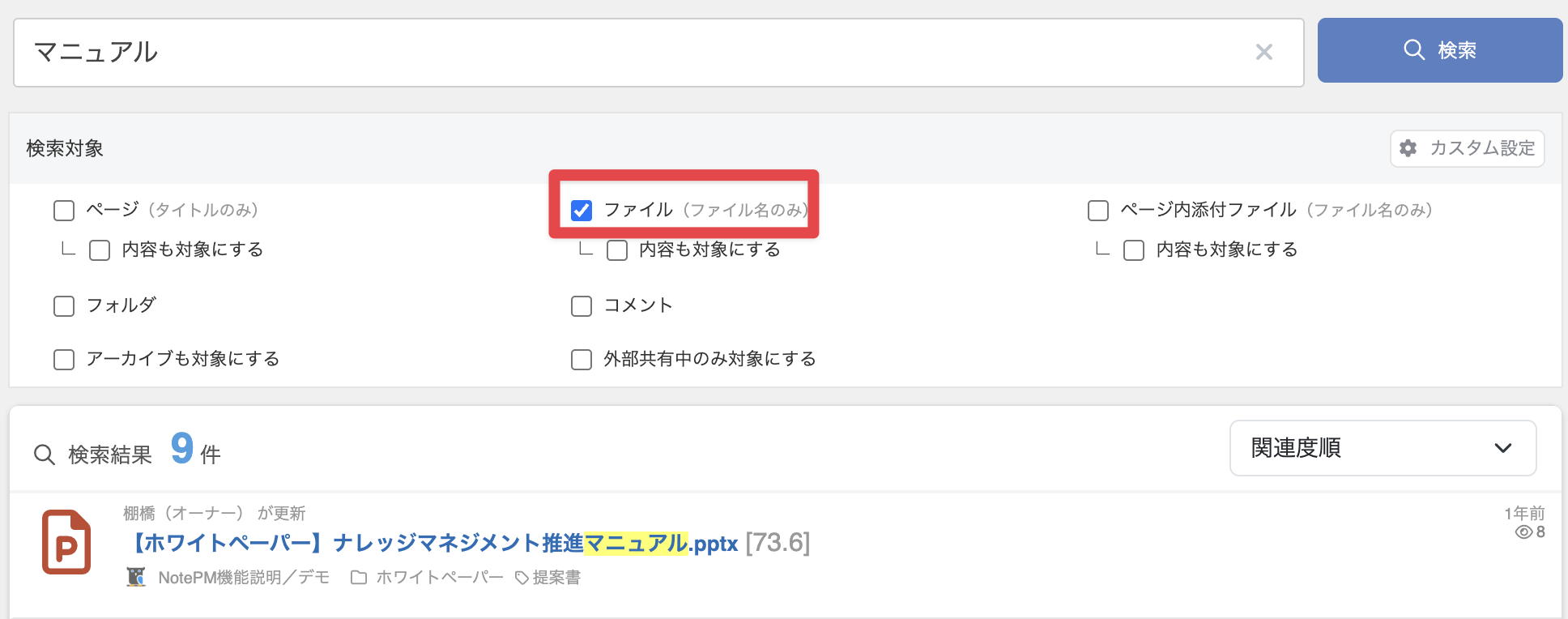The image size is (1568, 619).
Task: Click the tag icon beside 提案書
Action: click(x=522, y=578)
